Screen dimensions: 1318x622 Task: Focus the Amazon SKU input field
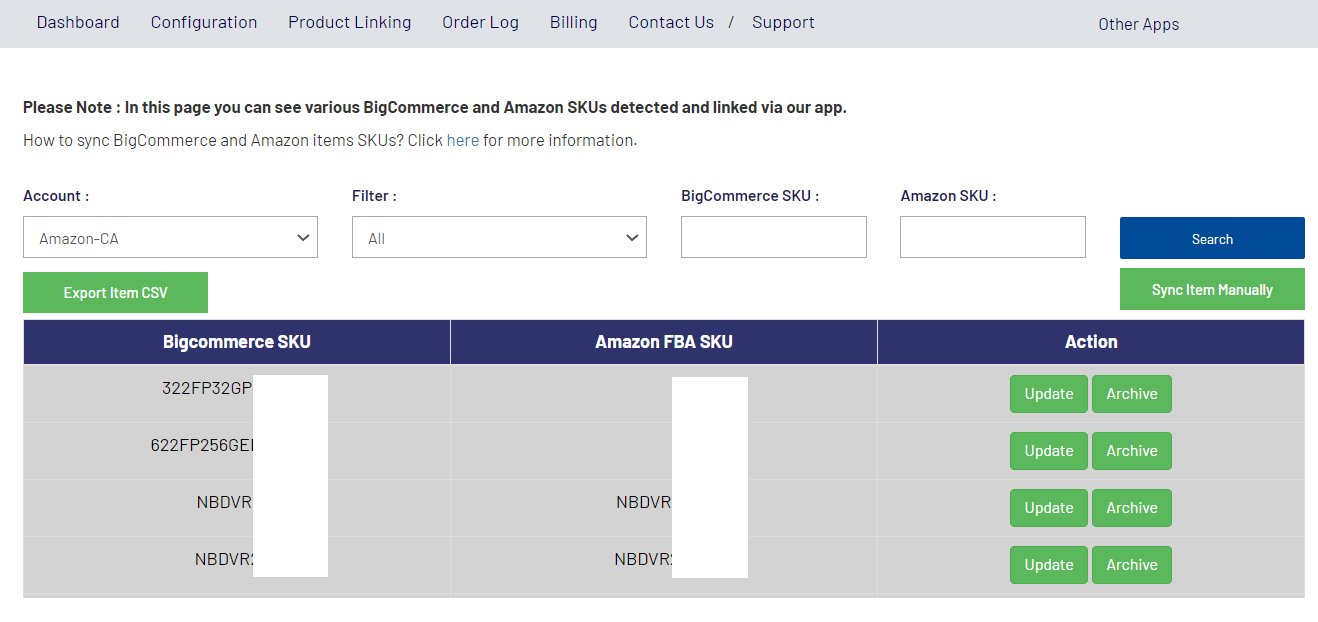click(992, 237)
